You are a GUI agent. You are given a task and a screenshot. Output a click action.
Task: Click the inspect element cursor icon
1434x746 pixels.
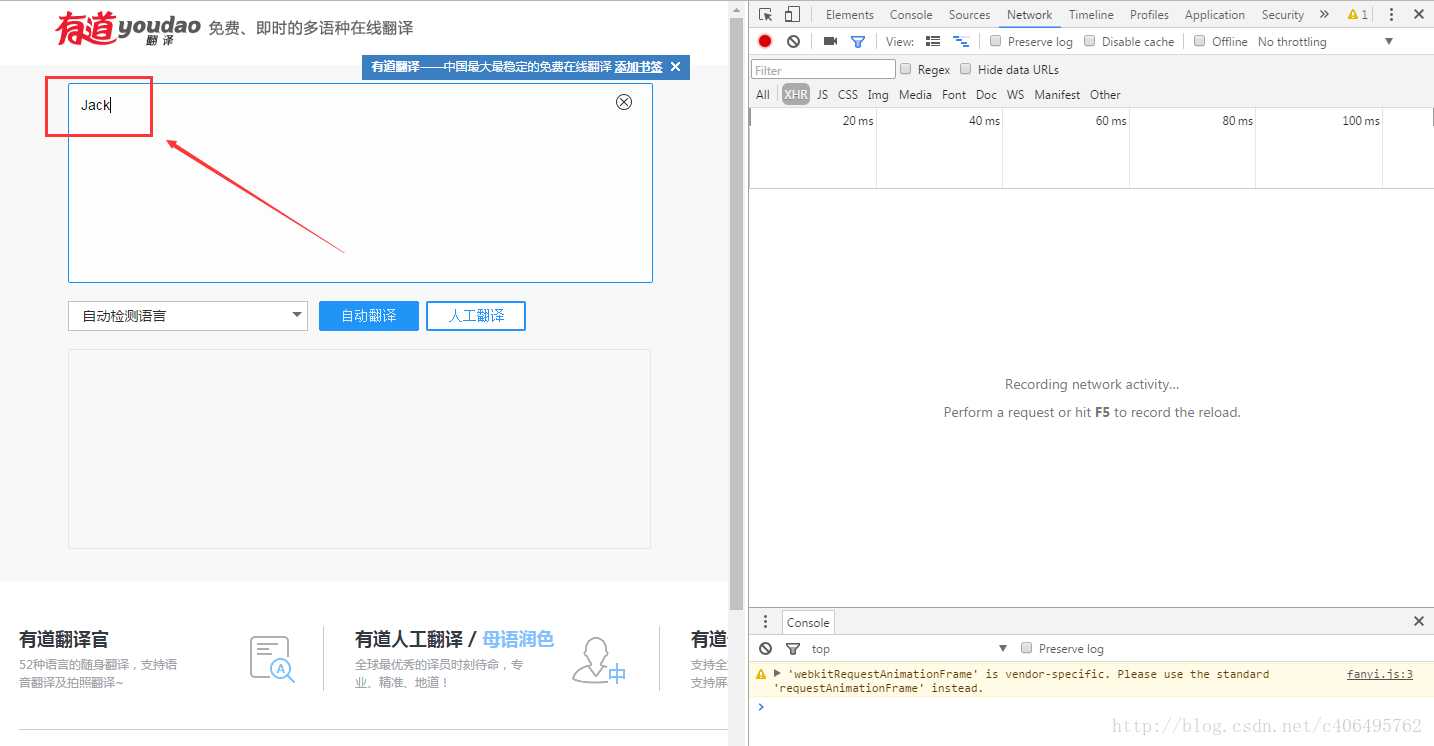[765, 14]
